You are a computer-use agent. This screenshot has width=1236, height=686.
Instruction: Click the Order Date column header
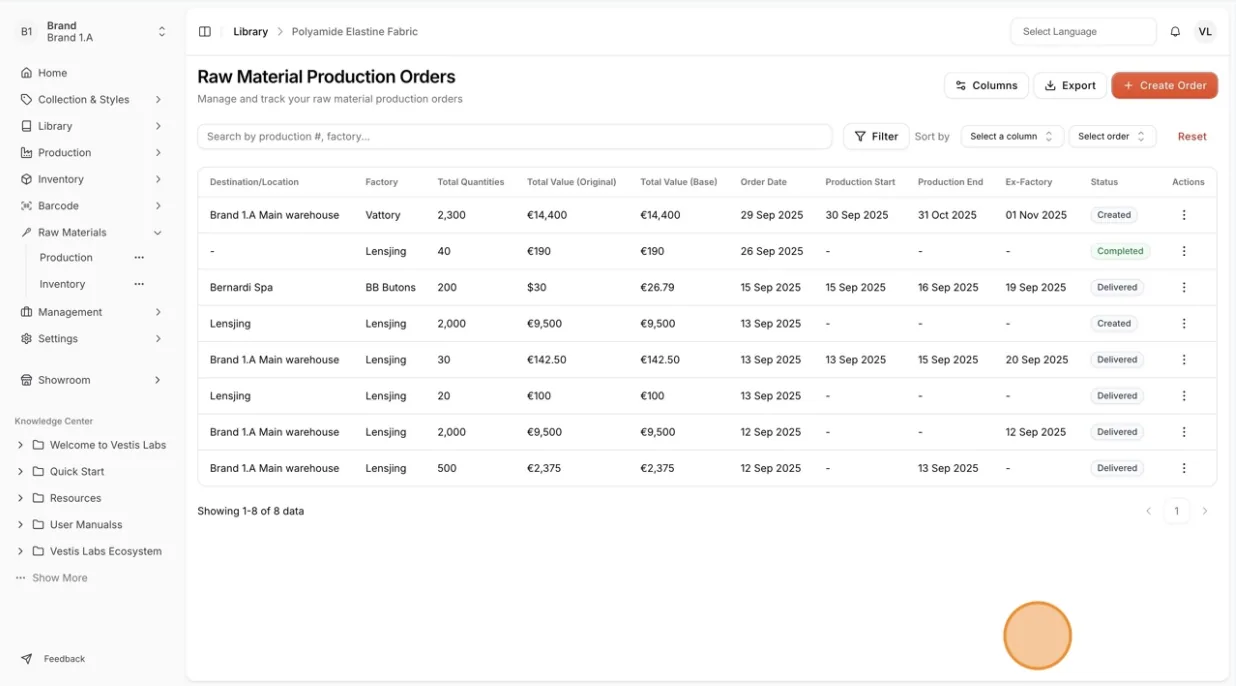pyautogui.click(x=763, y=182)
